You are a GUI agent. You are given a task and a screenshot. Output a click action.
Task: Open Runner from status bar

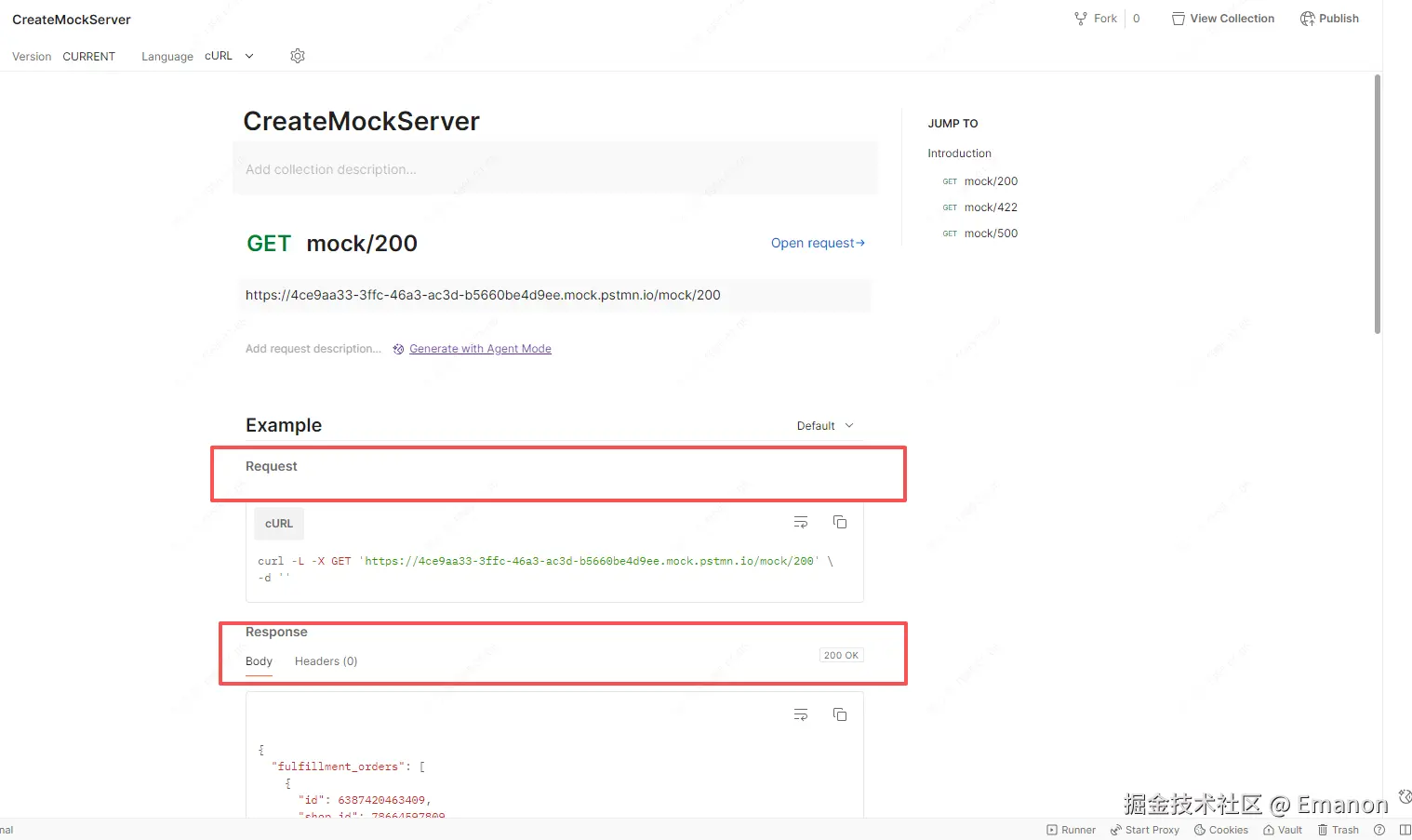point(1072,830)
